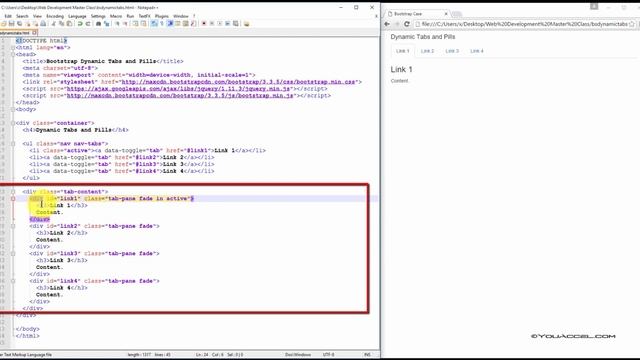Viewport: 640px width, 360px height.
Task: Open the Encoding menu
Action: click(x=55, y=16)
